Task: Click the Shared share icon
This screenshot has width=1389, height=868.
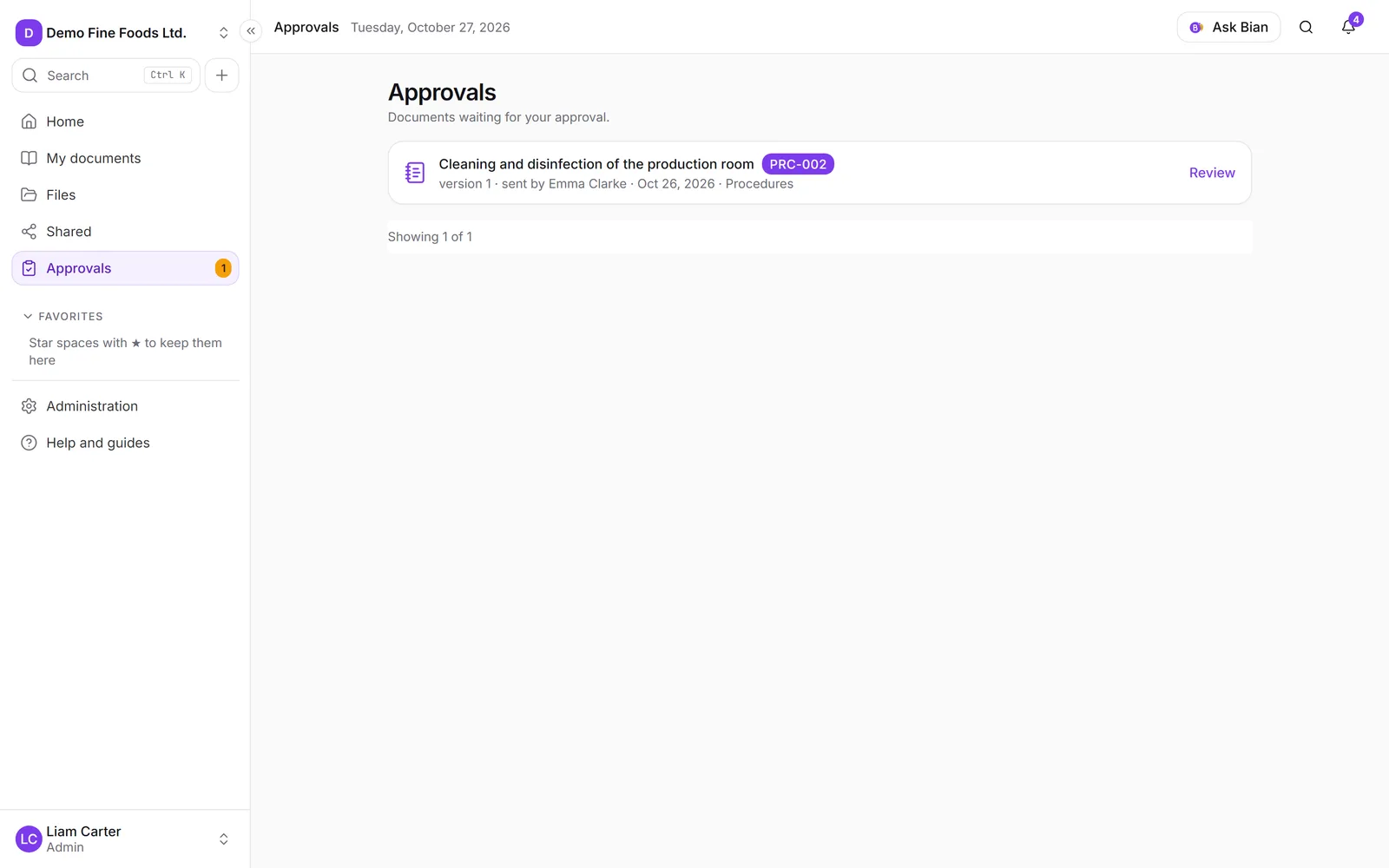Action: 30,232
